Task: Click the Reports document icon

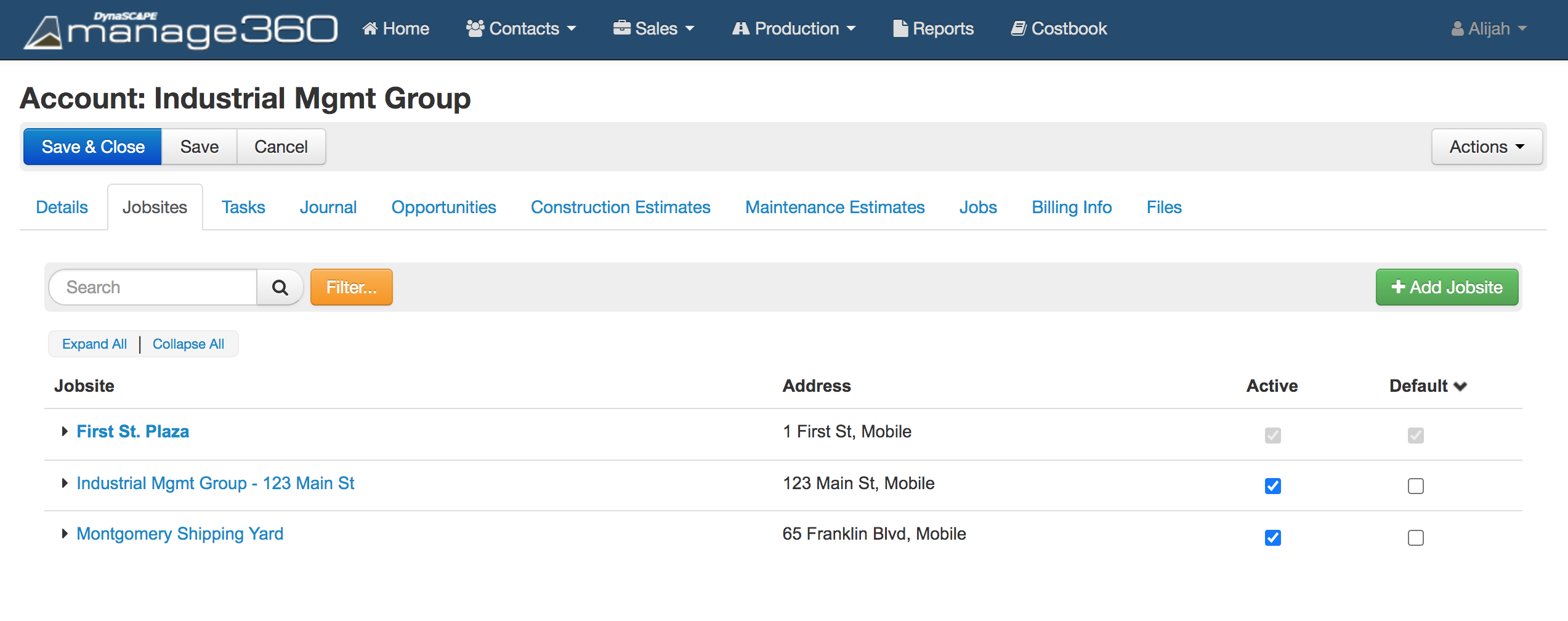Action: [x=900, y=28]
